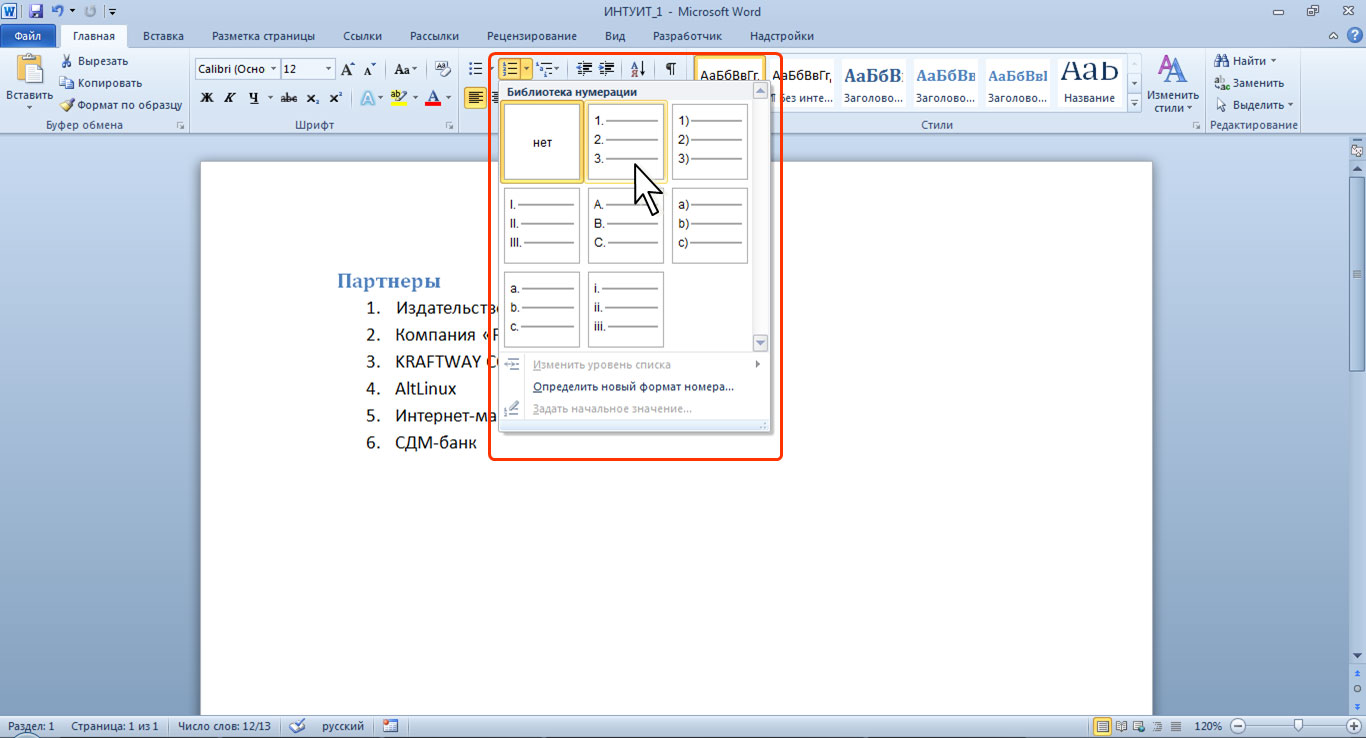
Task: Apply bold with the Ж button
Action: coord(207,98)
